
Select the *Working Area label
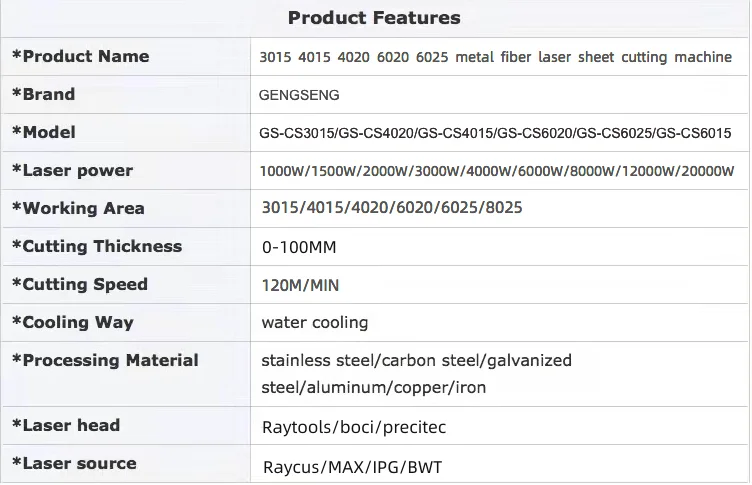78,209
